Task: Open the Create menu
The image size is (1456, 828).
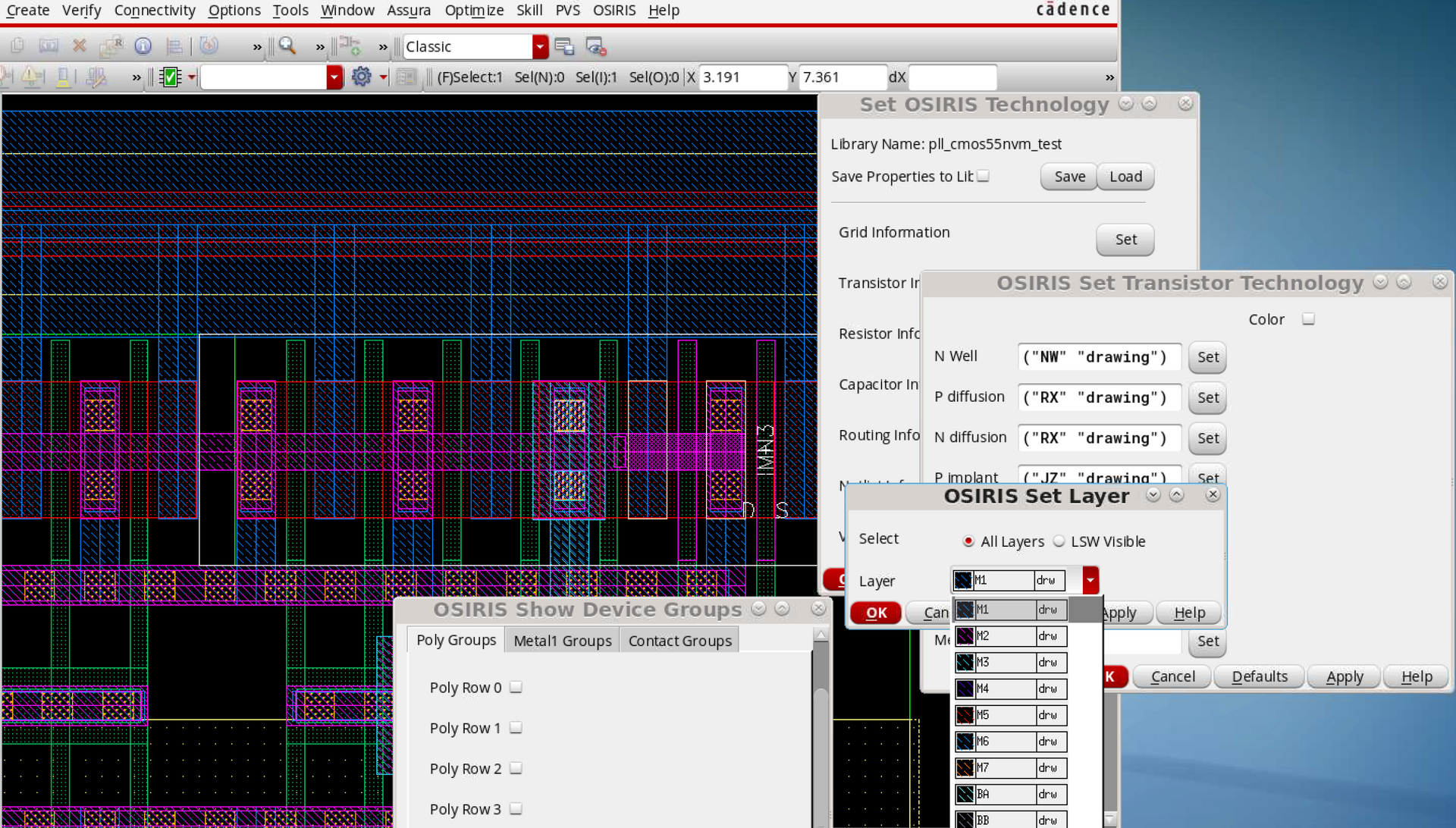Action: 28,11
